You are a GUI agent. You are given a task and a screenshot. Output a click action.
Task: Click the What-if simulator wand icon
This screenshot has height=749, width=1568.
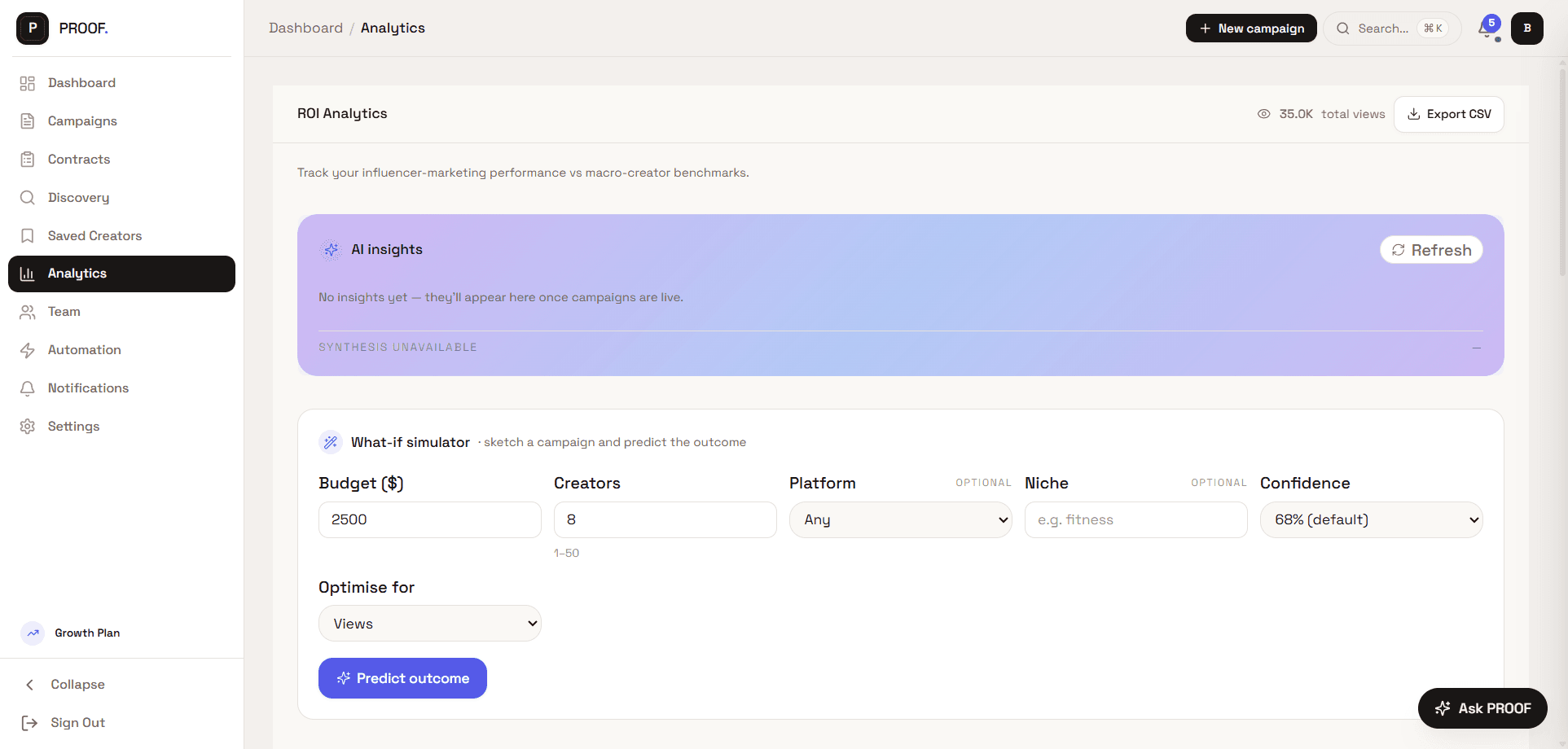pyautogui.click(x=331, y=442)
